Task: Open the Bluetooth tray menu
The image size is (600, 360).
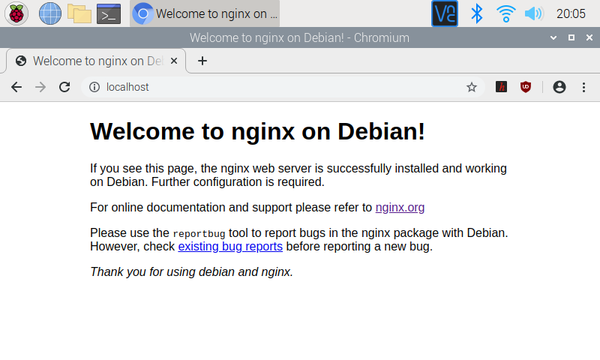Action: coord(476,13)
